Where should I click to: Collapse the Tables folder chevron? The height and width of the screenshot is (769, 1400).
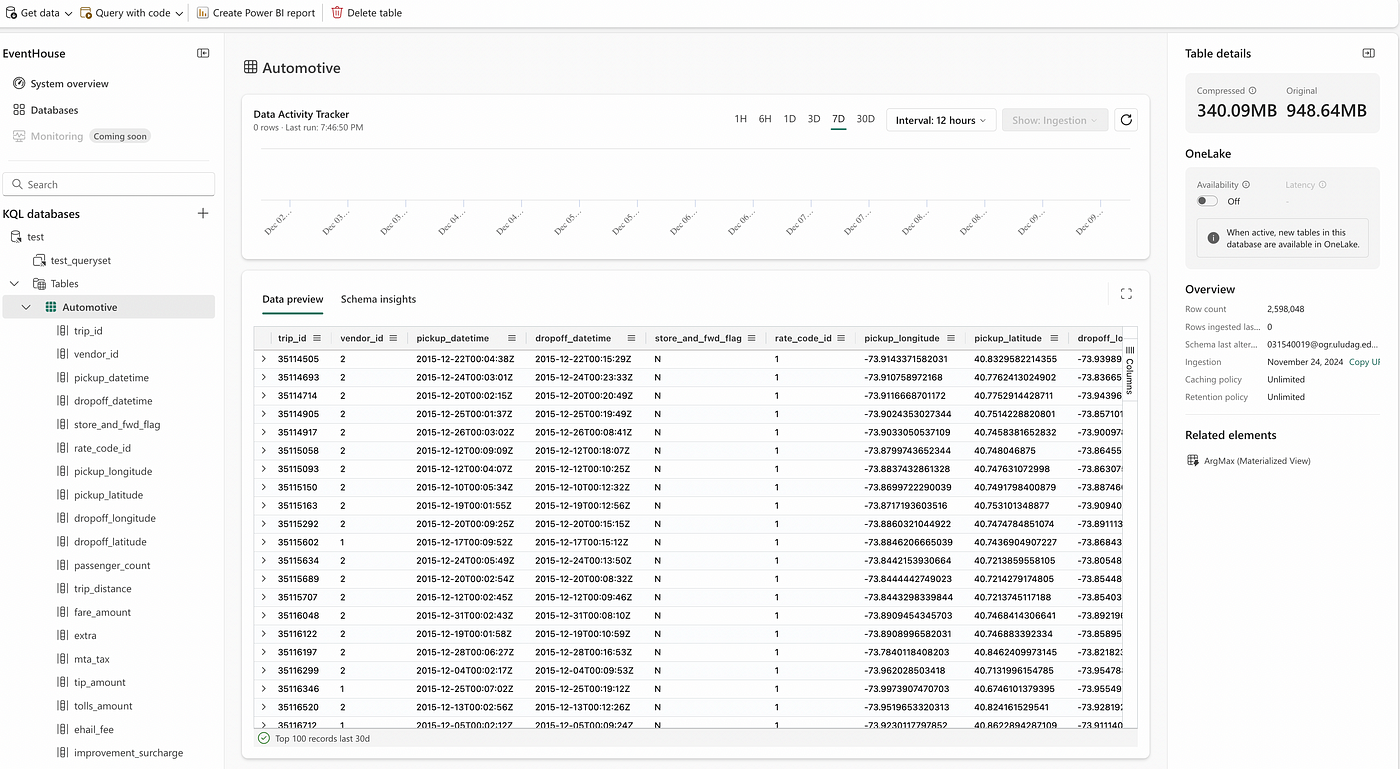coord(14,284)
